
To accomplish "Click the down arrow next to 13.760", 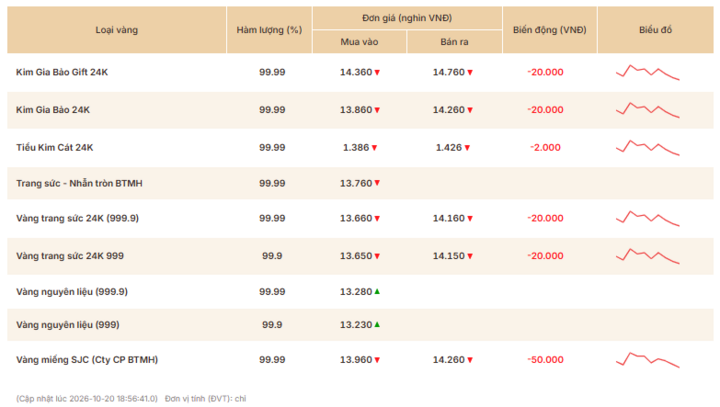I will [x=377, y=183].
